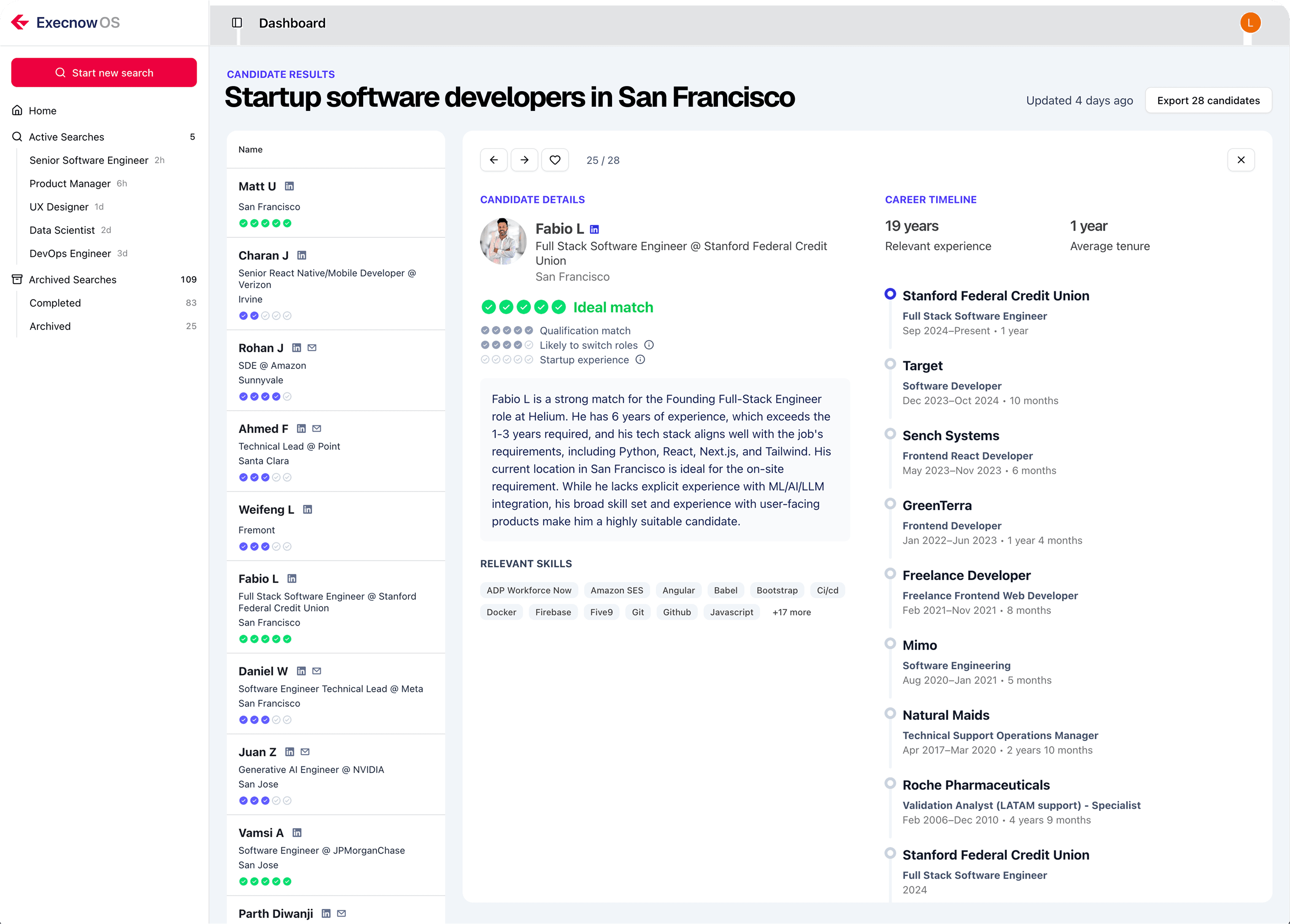The image size is (1290, 924).
Task: Open the orange user avatar menu
Action: coord(1250,23)
